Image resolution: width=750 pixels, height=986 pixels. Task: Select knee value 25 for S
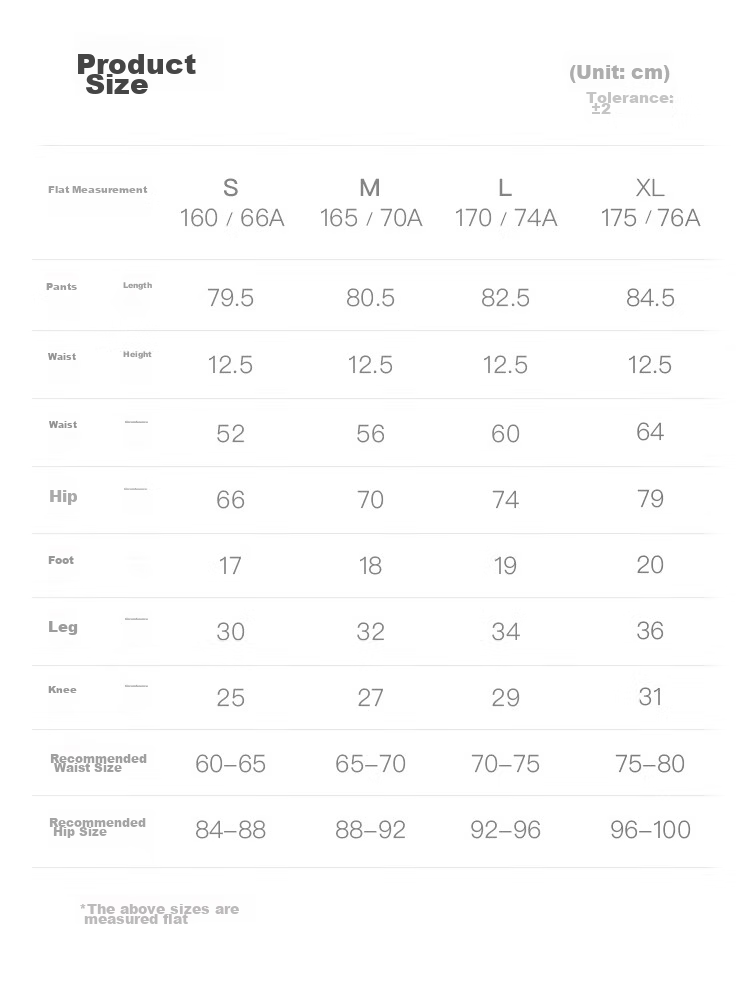click(231, 697)
